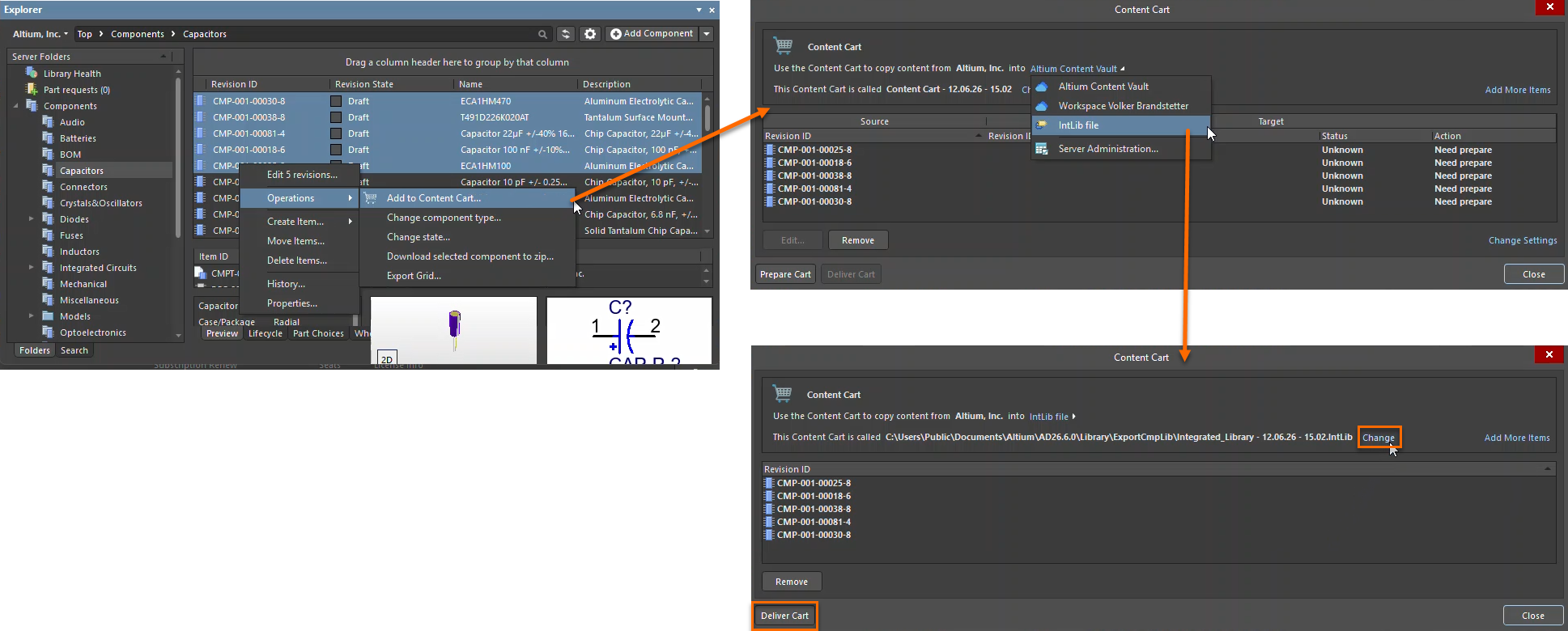Click the refresh icon in Explorer toolbar
1568x631 pixels.
pos(566,34)
